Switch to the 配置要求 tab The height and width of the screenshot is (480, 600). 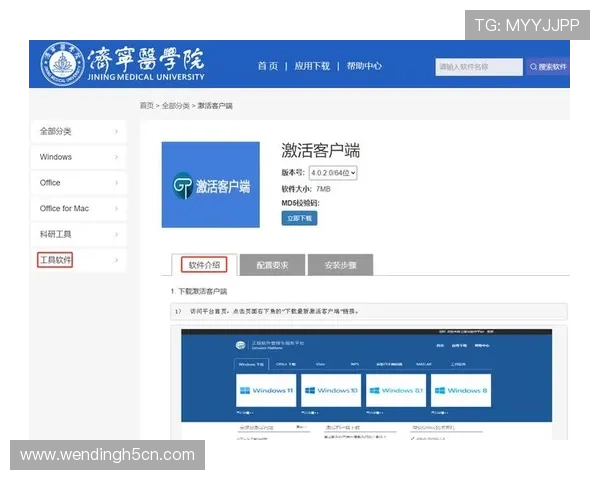272,265
